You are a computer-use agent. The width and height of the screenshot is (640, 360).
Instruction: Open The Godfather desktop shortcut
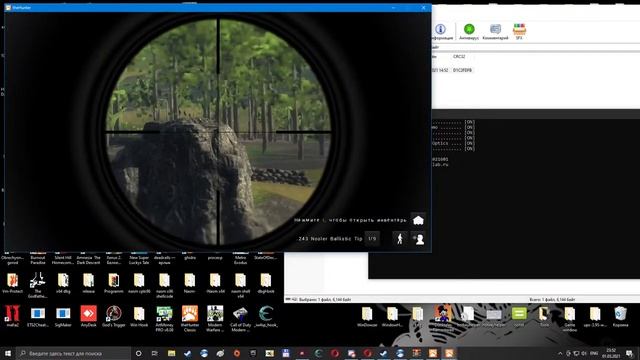pos(38,285)
